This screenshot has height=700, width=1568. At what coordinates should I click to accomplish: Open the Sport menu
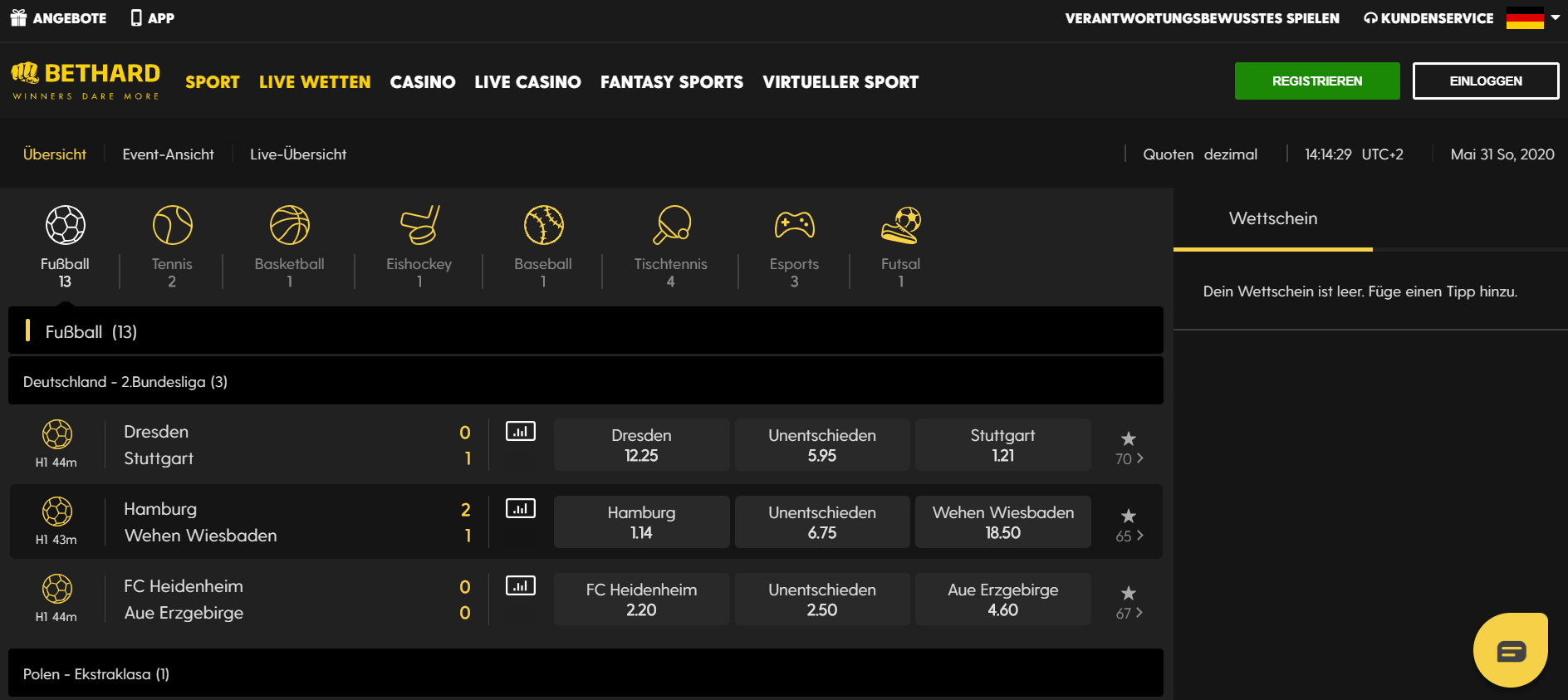[213, 82]
